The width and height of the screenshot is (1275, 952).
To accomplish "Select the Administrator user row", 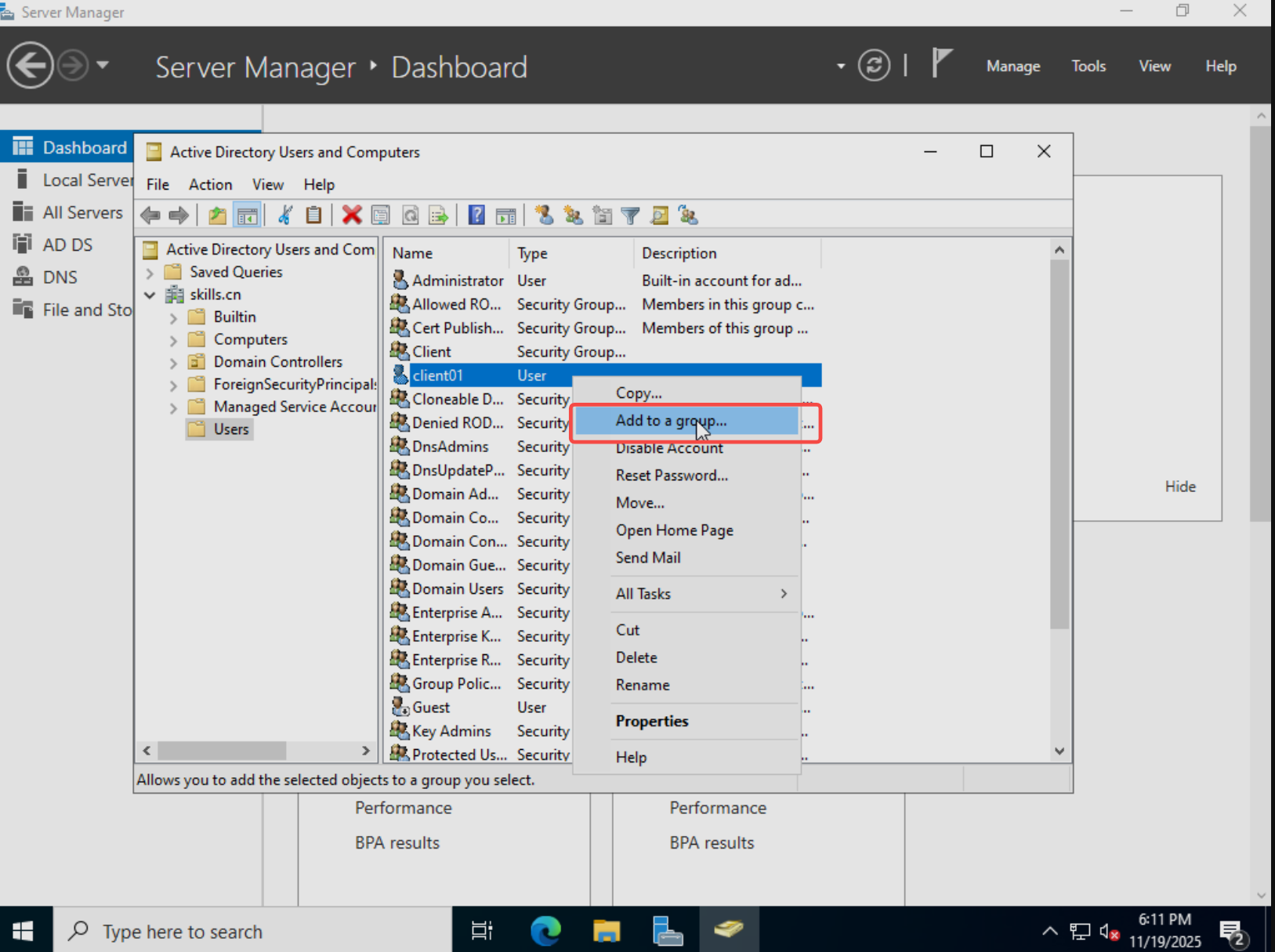I will pyautogui.click(x=605, y=281).
